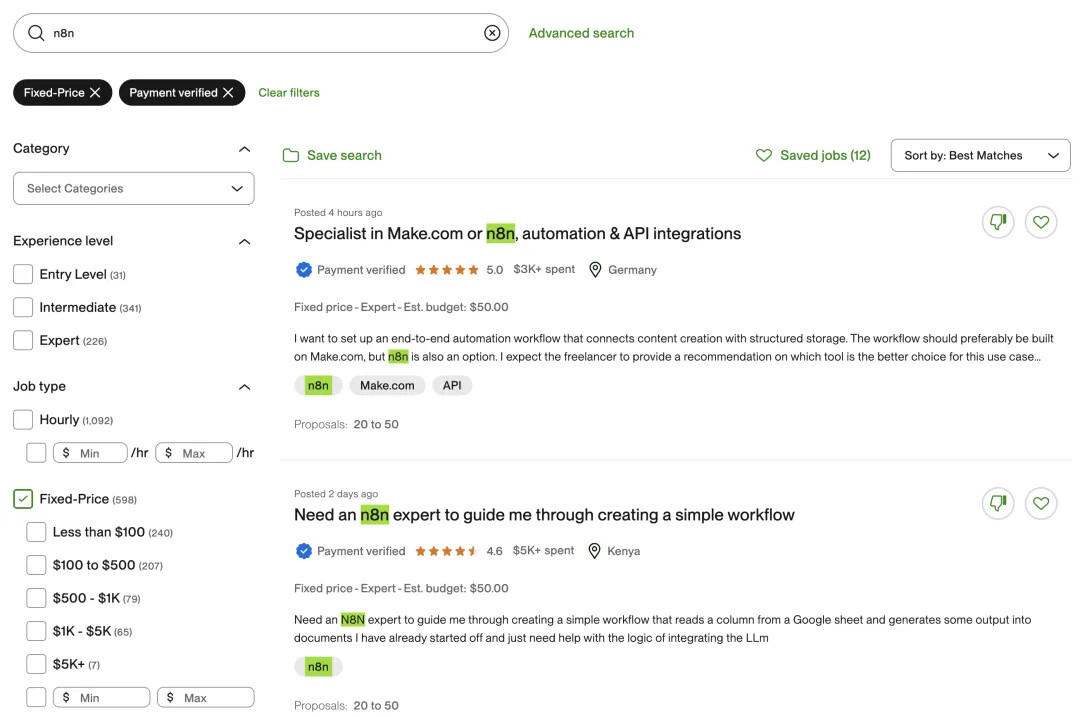The image size is (1080, 717).
Task: Heart the simple workflow guide job
Action: click(1041, 503)
